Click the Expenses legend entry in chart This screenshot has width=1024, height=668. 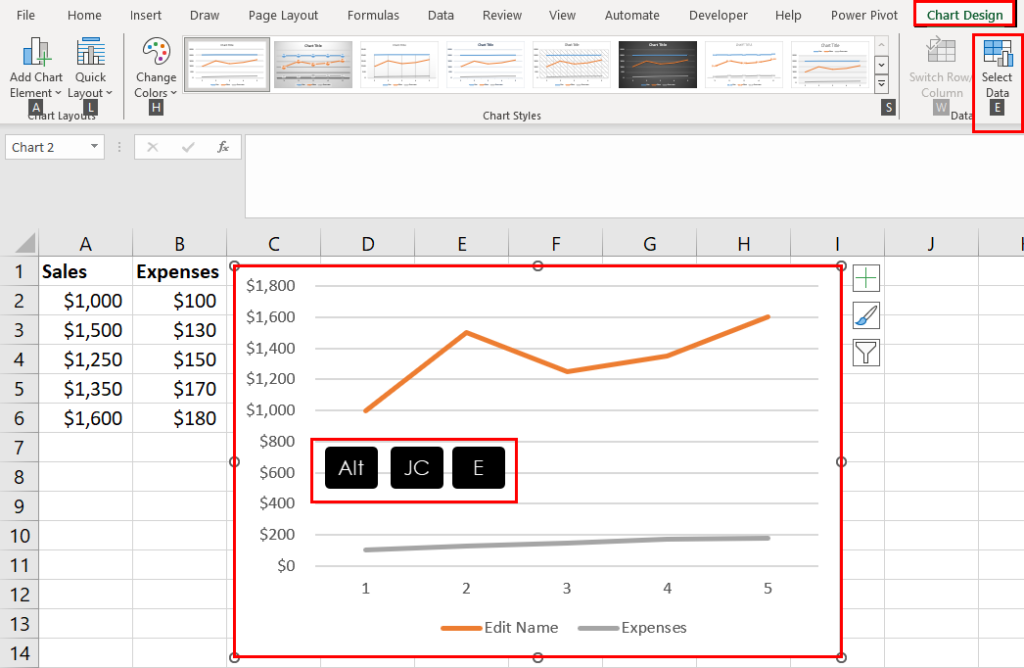[x=633, y=628]
